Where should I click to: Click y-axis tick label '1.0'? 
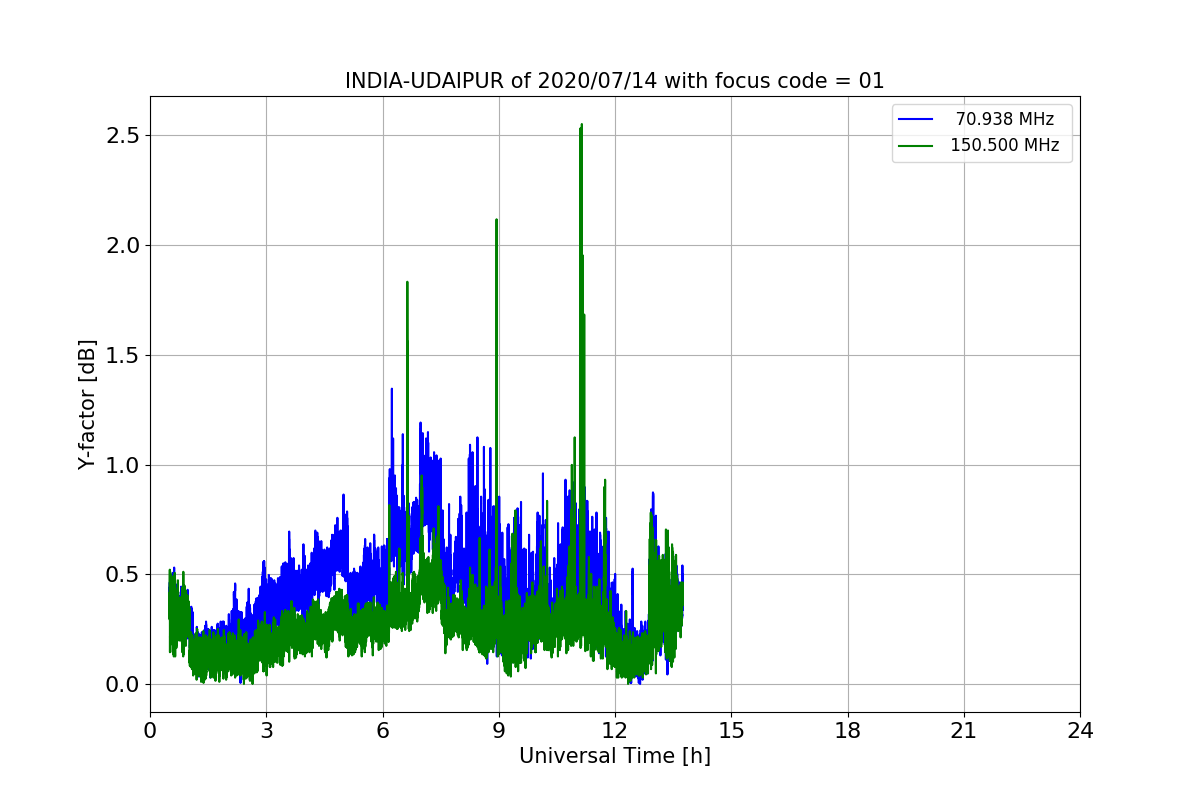click(121, 465)
